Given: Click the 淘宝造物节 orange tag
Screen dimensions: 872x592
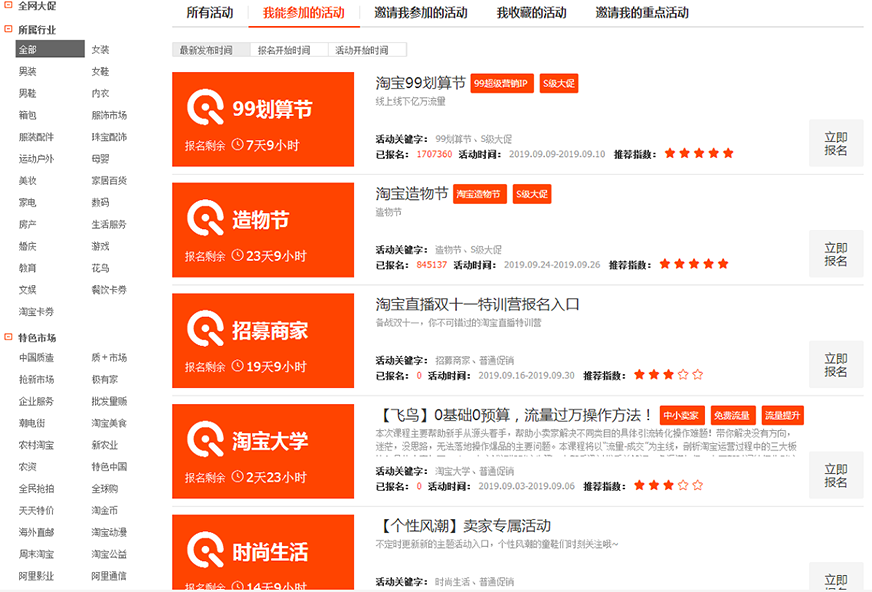Looking at the screenshot, I should [x=479, y=194].
